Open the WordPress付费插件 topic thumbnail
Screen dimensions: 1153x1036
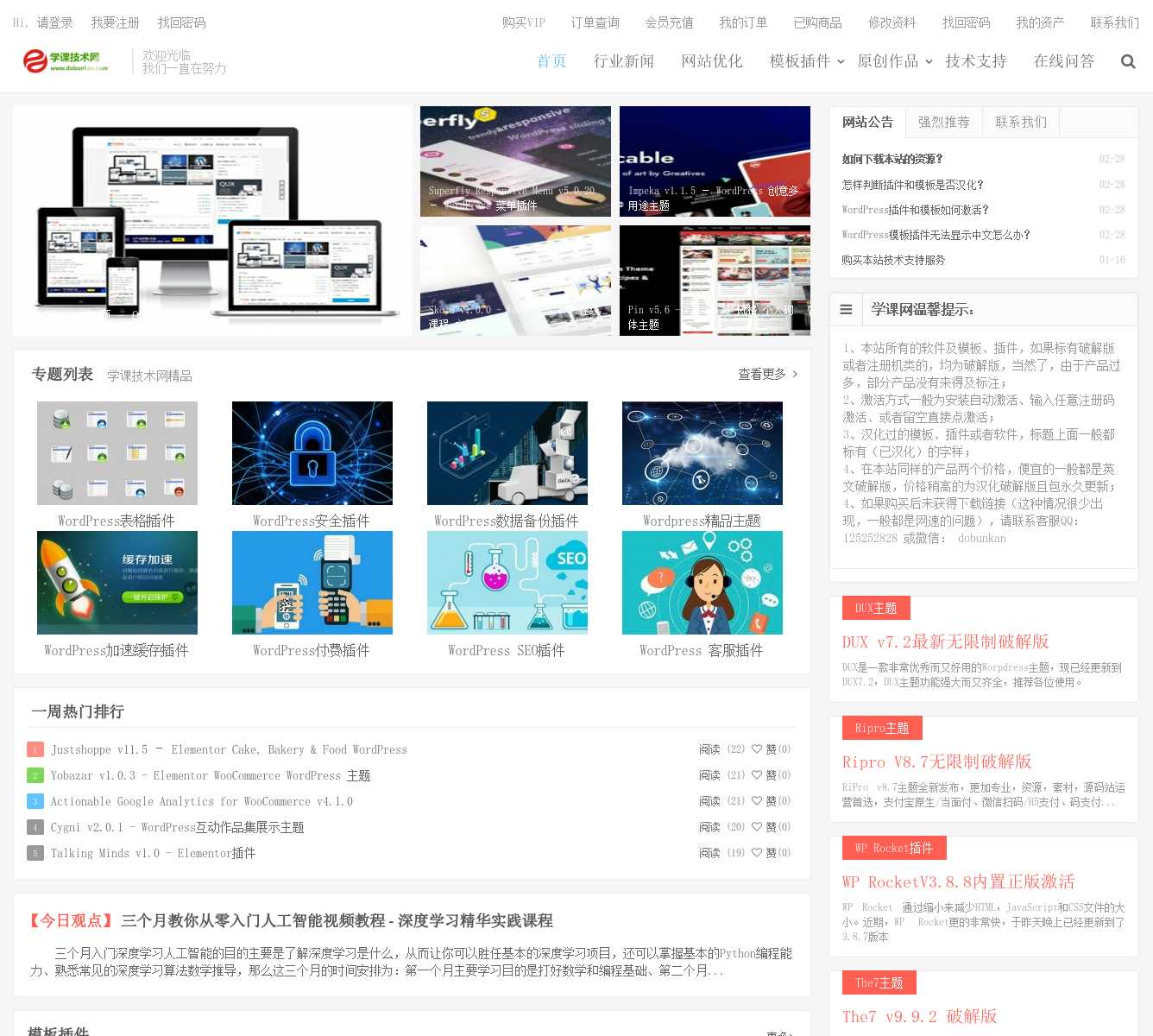tap(312, 583)
